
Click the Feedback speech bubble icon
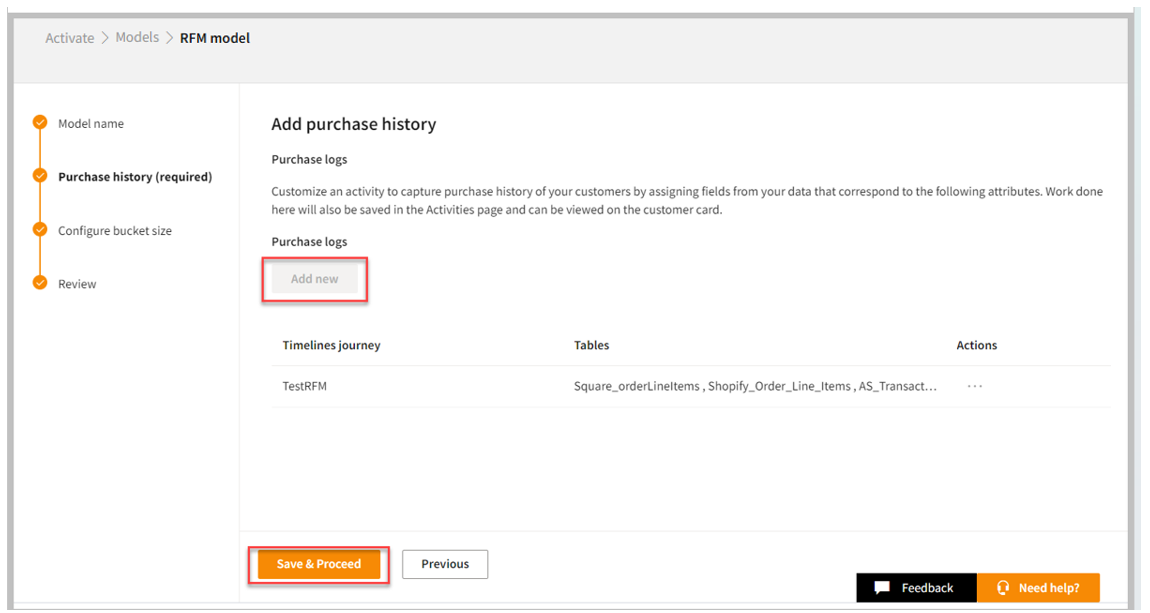pyautogui.click(x=881, y=588)
